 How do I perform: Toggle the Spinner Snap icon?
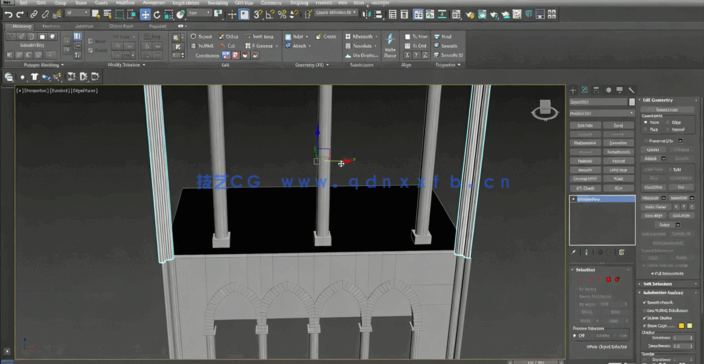point(294,14)
